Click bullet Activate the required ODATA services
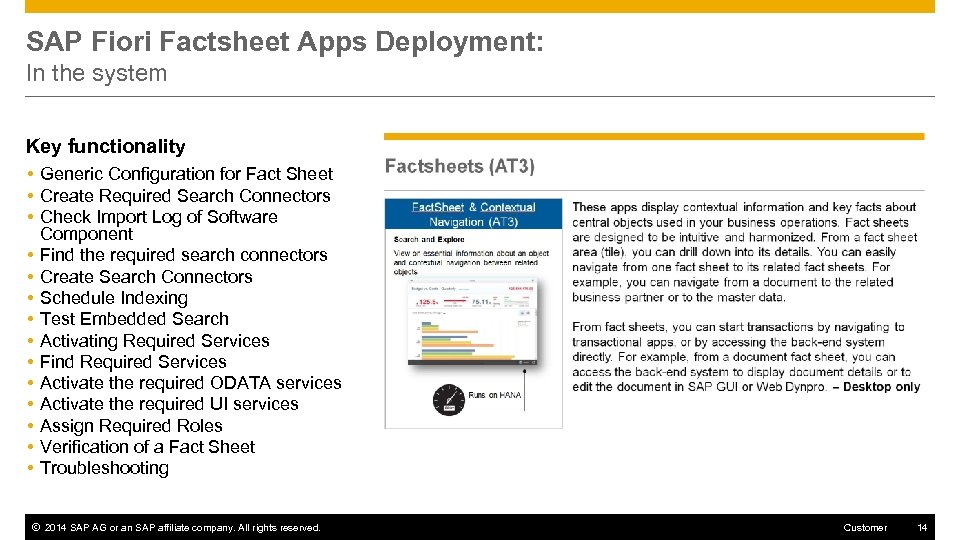The image size is (960, 540). tap(190, 383)
